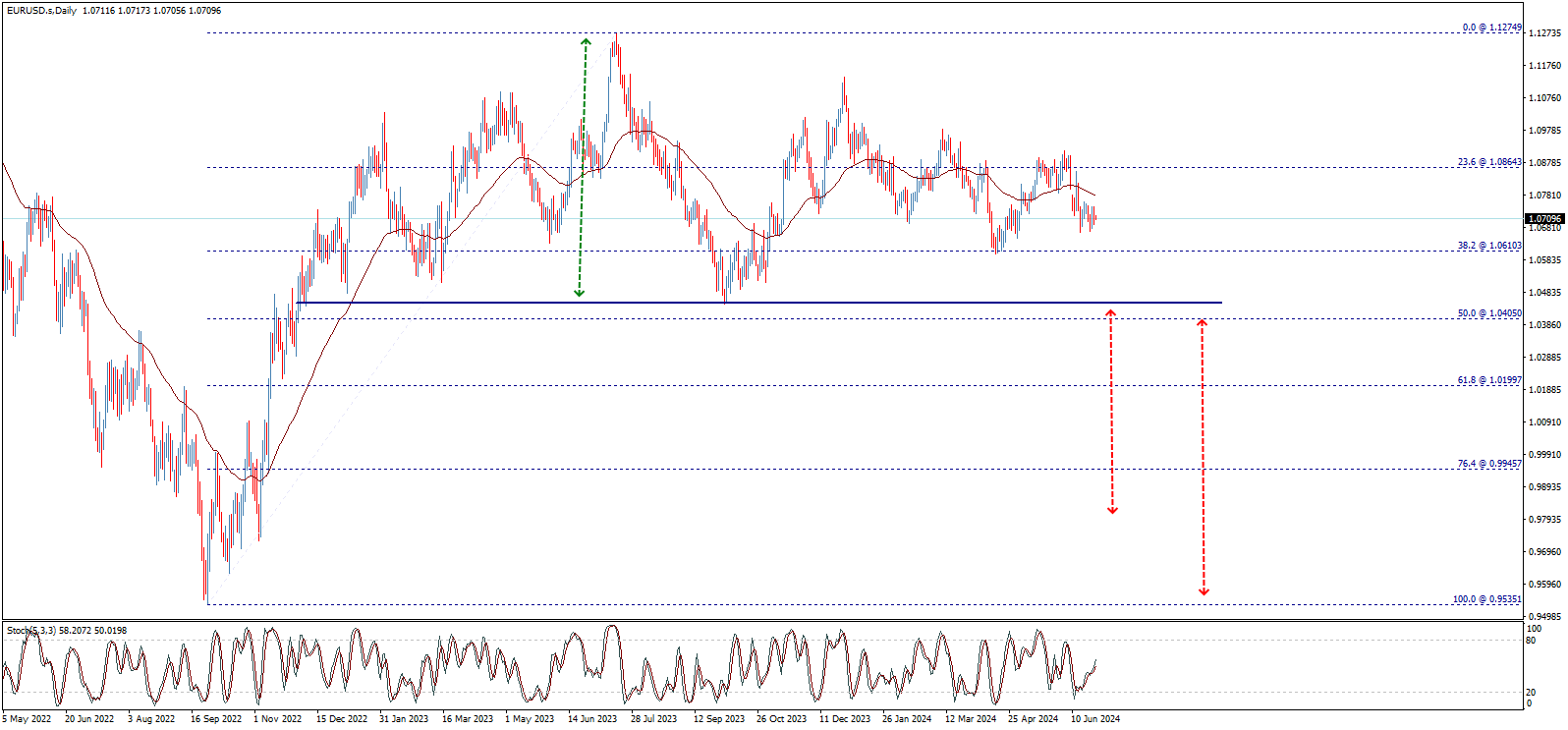Click the 50.0 @ 1.04050 Fibonacci label
This screenshot has width=1568, height=730.
[x=1489, y=313]
